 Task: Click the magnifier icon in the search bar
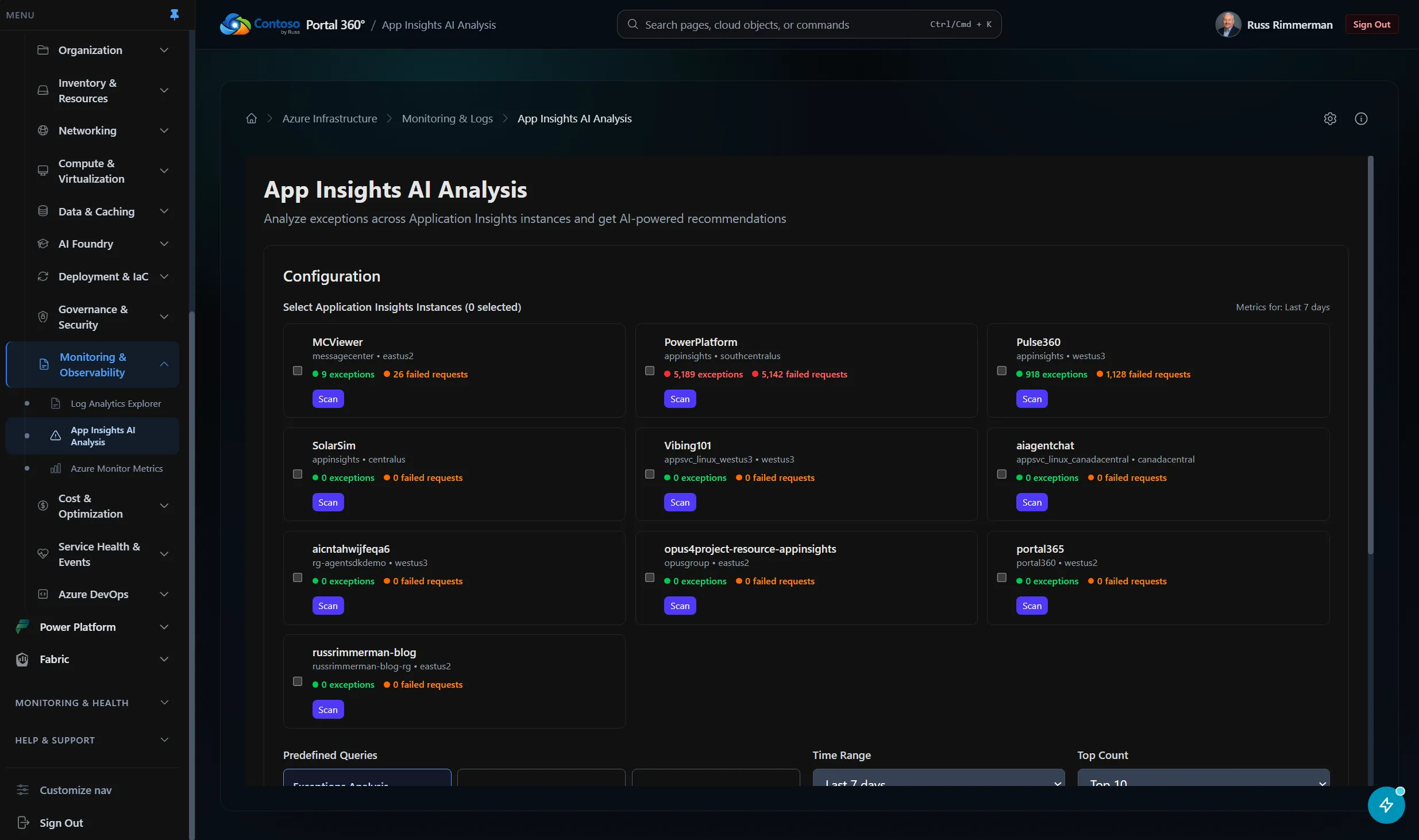tap(633, 24)
